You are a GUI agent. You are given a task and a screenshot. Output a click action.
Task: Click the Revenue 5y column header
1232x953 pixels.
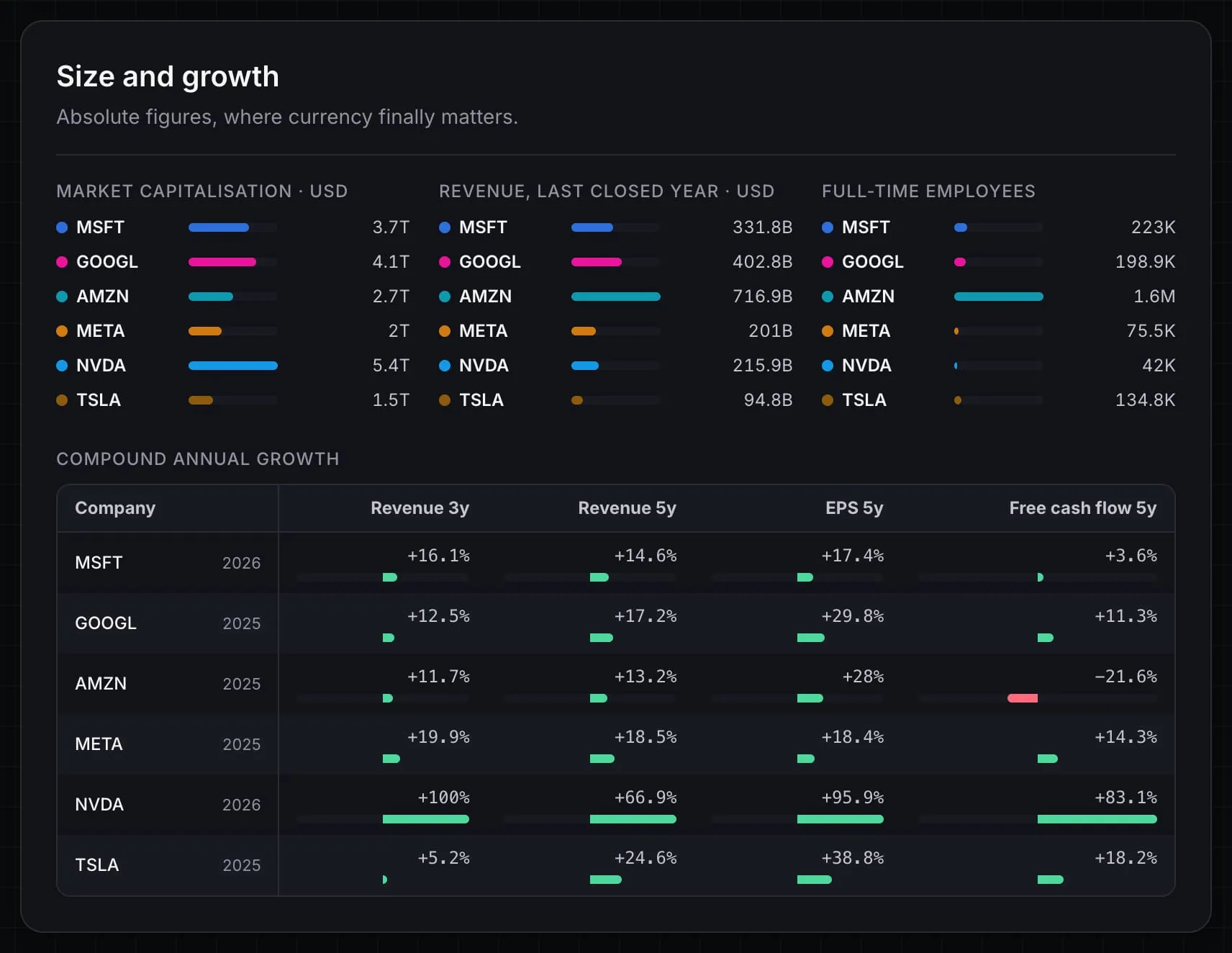click(x=628, y=508)
